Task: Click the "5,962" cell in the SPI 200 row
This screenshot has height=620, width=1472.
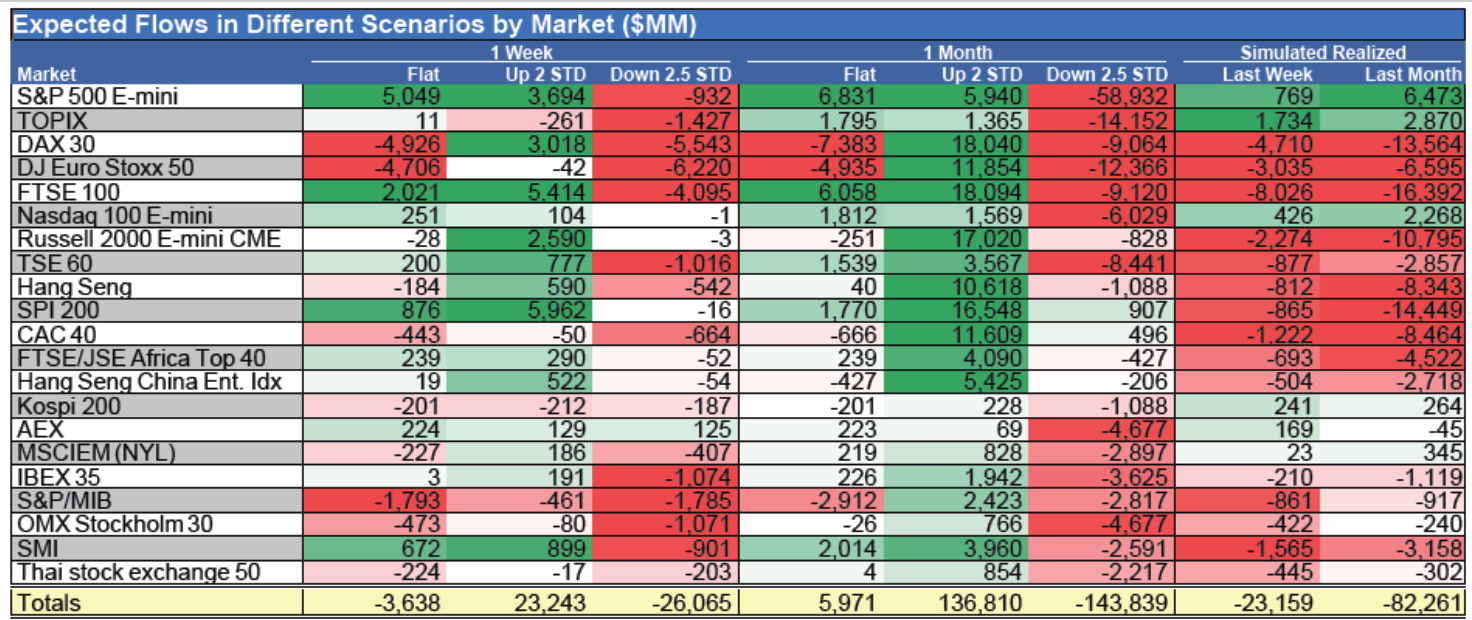Action: (x=555, y=311)
